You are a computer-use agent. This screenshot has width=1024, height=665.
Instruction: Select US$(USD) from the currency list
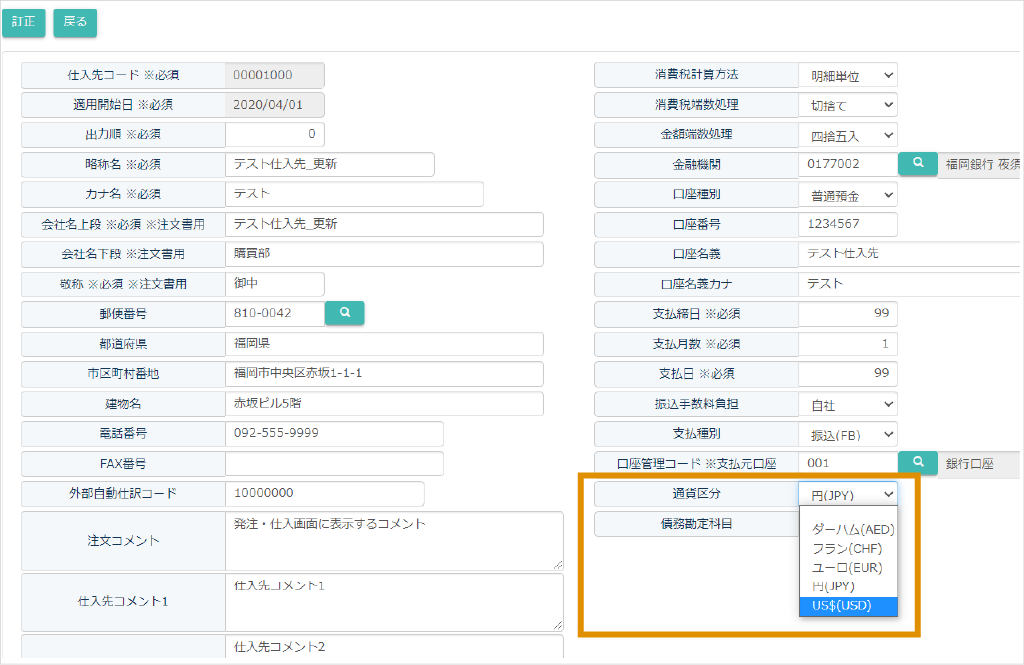848,606
